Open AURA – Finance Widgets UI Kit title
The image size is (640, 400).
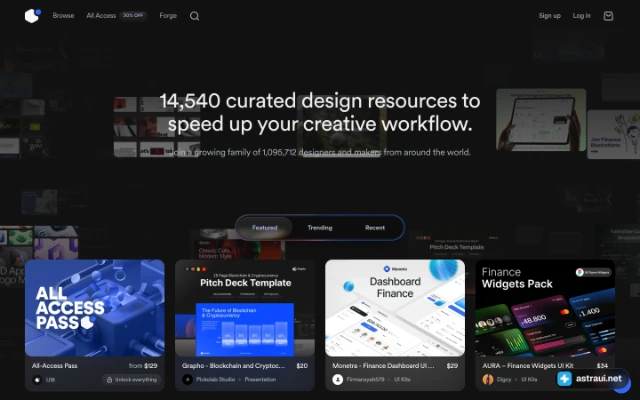[528, 366]
